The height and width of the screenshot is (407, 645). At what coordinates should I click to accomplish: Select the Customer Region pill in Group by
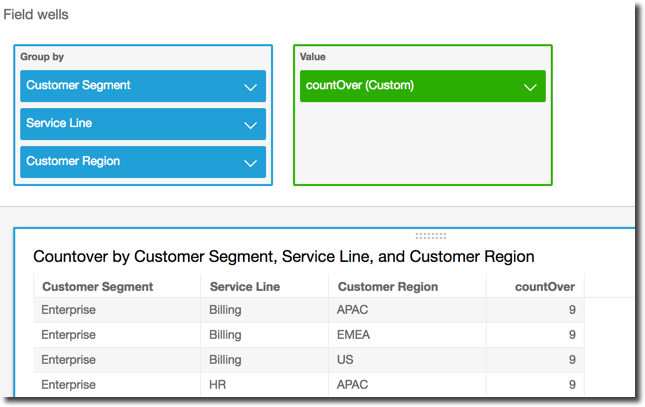130,162
